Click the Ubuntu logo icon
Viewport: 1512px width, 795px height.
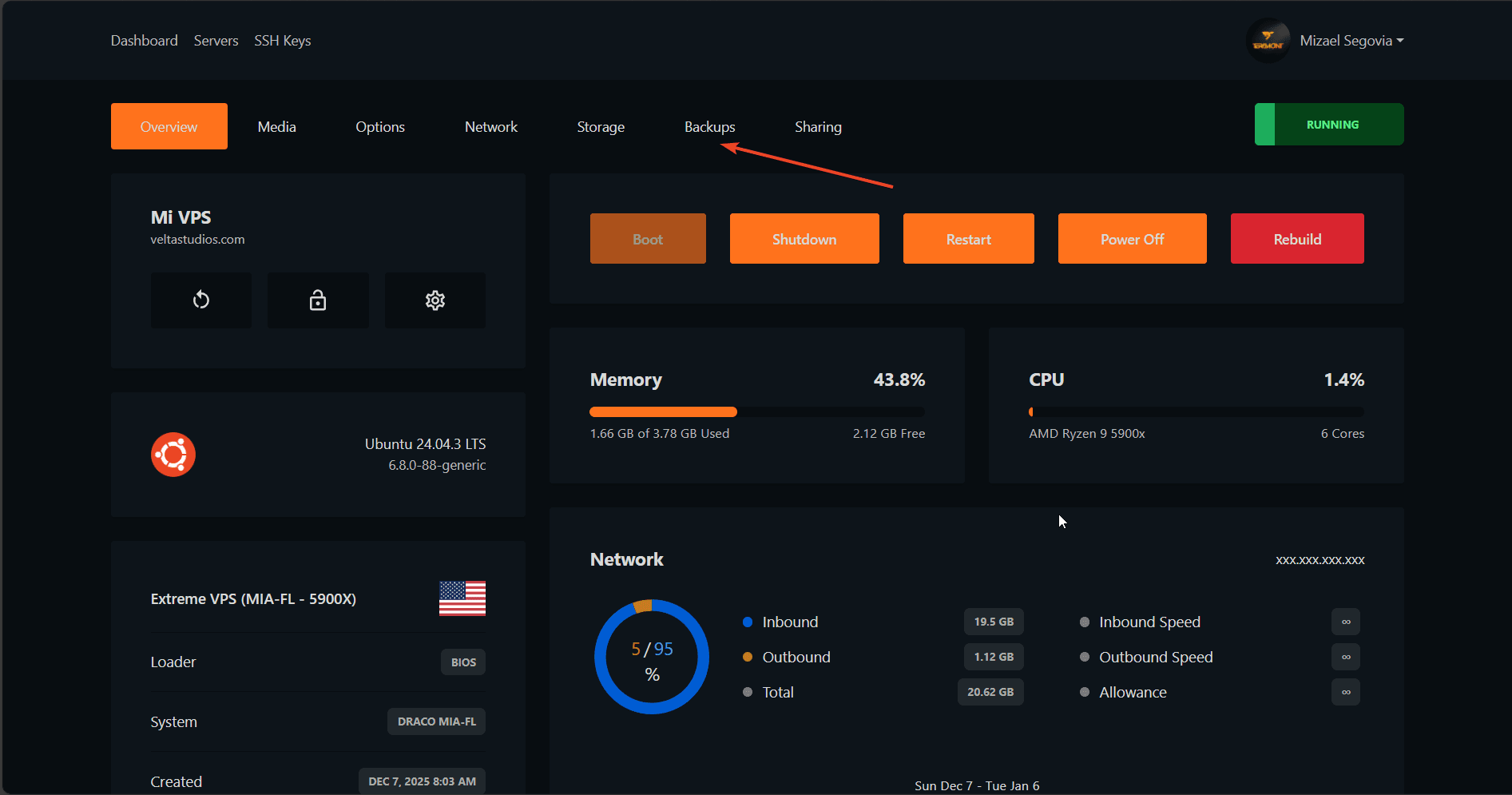point(173,455)
